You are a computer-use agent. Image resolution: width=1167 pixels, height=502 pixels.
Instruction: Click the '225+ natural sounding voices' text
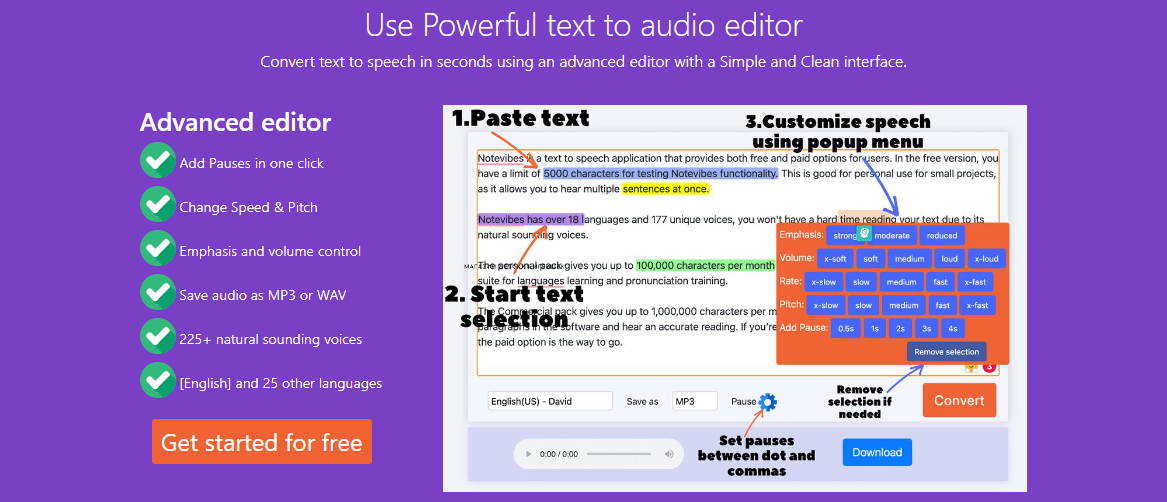click(x=271, y=339)
